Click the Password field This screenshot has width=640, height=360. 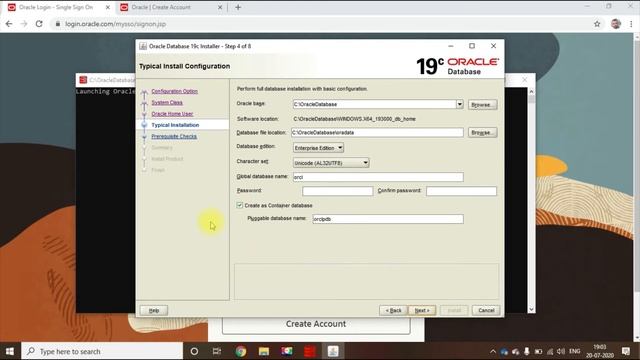pos(338,191)
